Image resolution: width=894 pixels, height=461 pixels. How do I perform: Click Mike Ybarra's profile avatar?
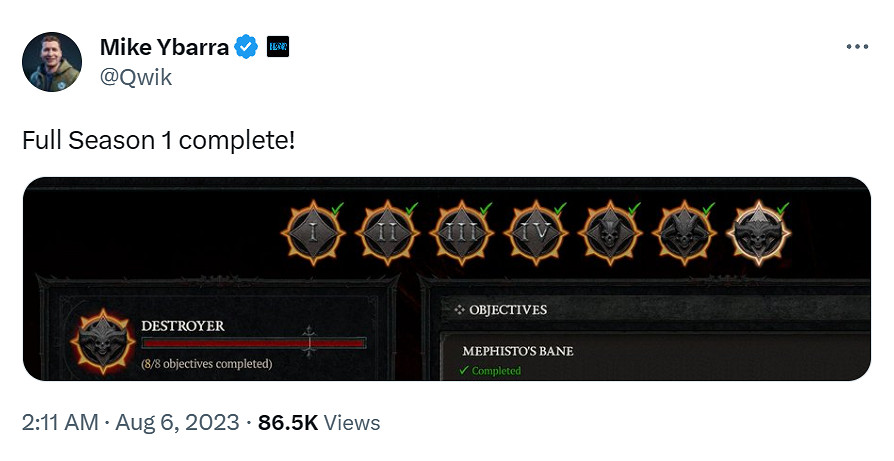52,62
